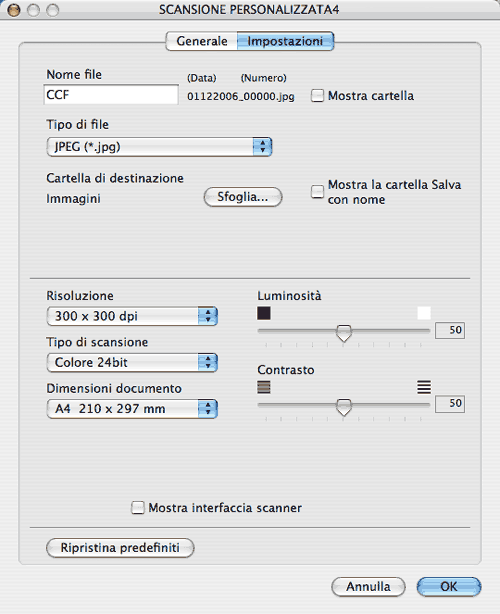This screenshot has height=614, width=500.
Task: Open the JPEG (*.jpg) file type dropdown
Action: (x=159, y=147)
